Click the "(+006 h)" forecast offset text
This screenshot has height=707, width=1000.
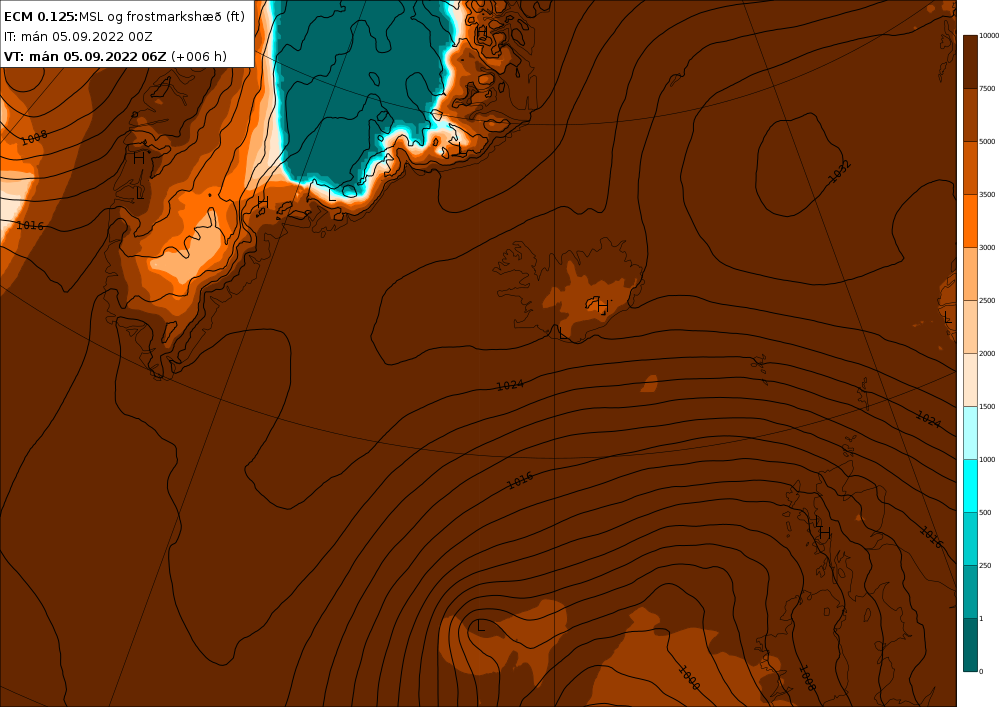pos(198,56)
